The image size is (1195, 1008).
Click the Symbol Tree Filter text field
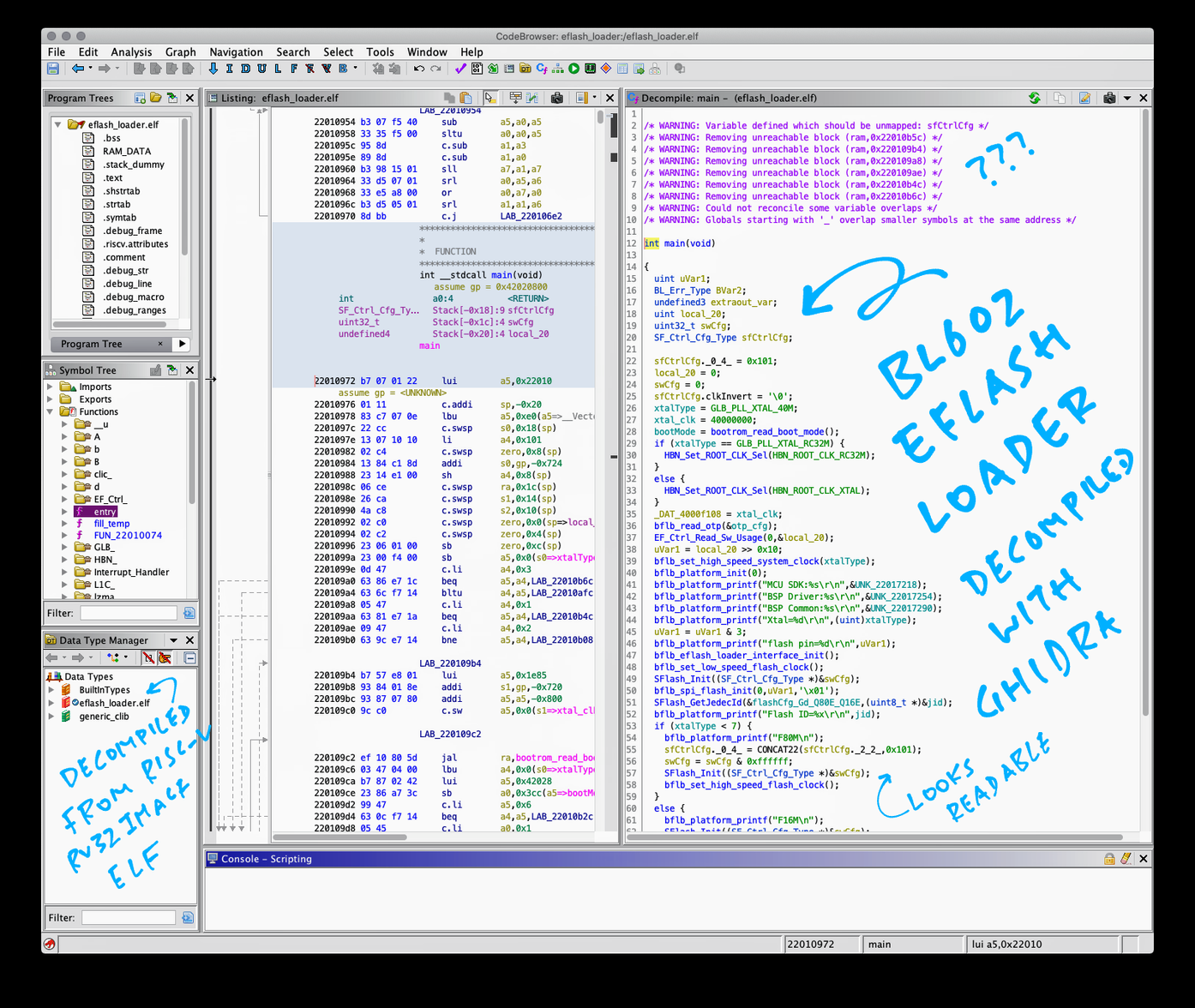[x=129, y=613]
